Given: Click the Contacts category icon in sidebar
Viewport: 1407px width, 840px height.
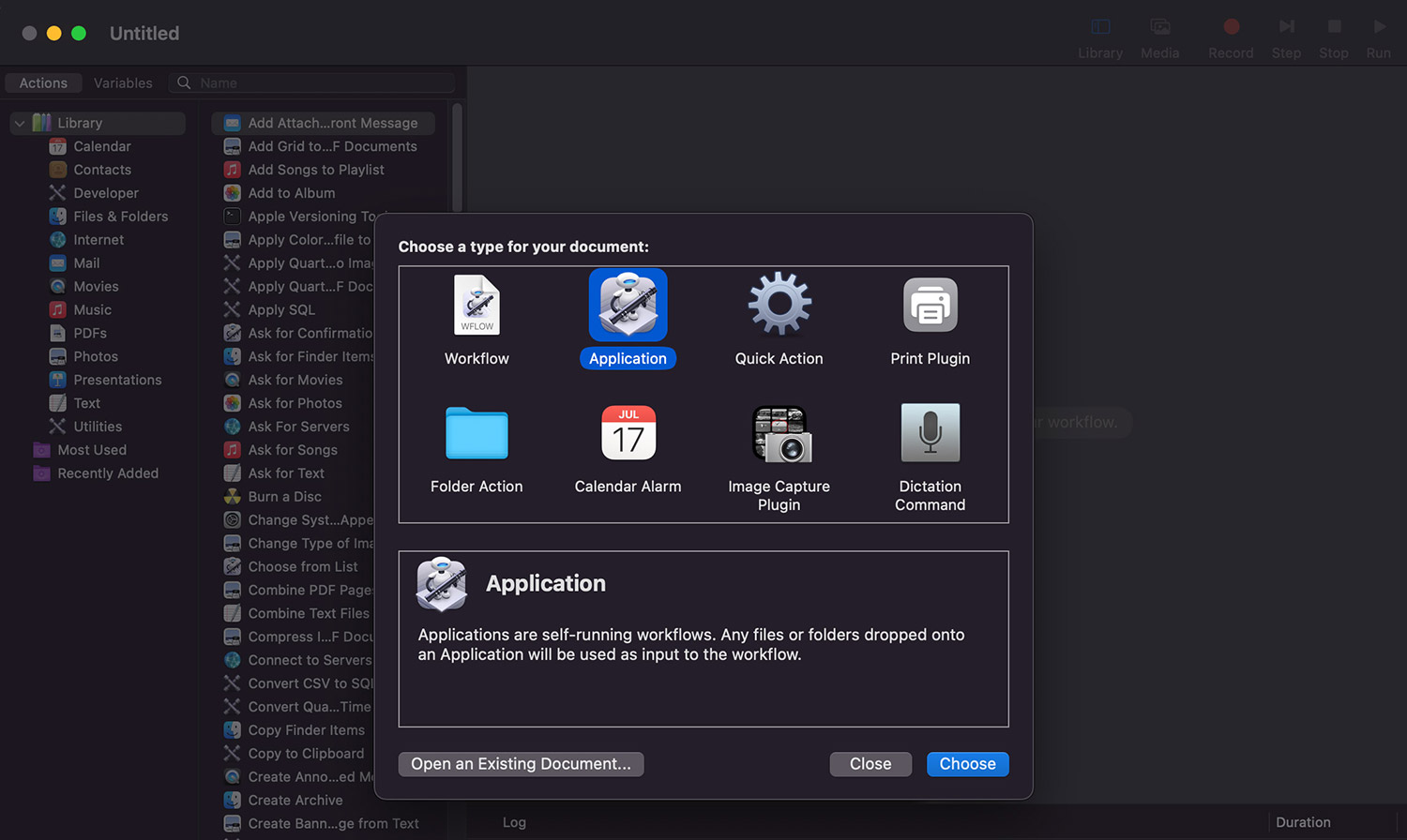Looking at the screenshot, I should coord(57,170).
